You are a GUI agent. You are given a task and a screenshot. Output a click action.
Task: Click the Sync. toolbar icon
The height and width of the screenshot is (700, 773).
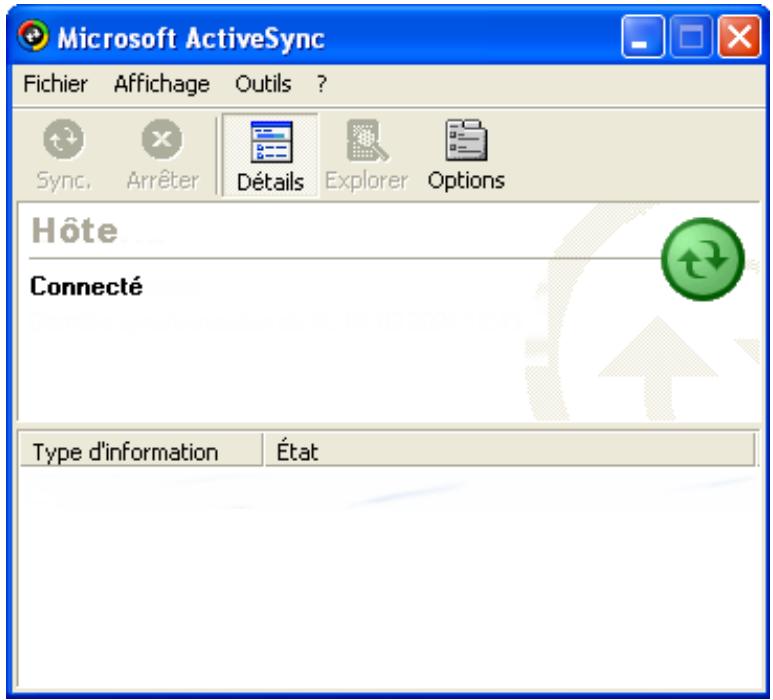pyautogui.click(x=64, y=140)
